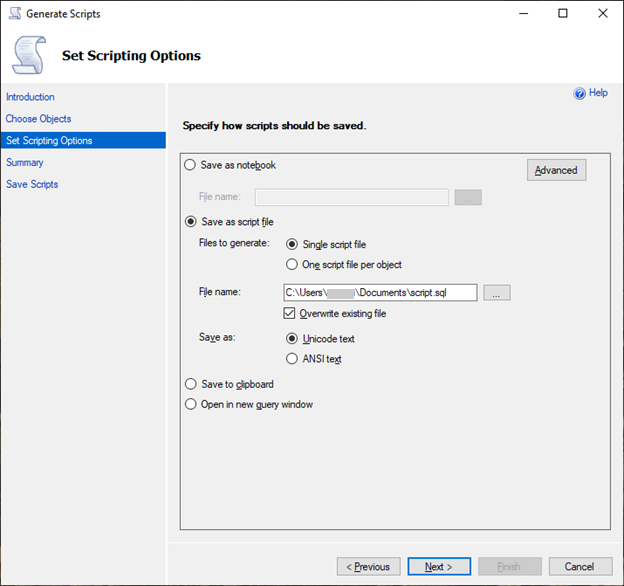This screenshot has height=586, width=624.
Task: Select Single script file radio button
Action: click(x=292, y=244)
